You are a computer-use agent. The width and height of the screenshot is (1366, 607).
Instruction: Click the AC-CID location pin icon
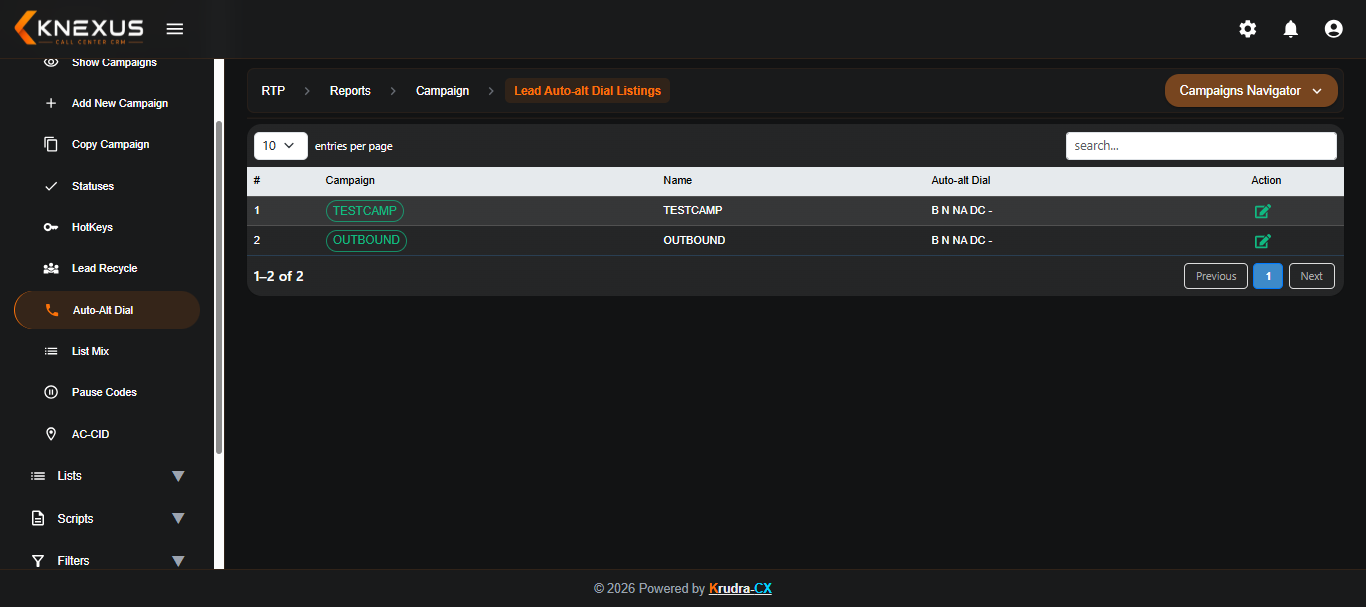pyautogui.click(x=51, y=434)
